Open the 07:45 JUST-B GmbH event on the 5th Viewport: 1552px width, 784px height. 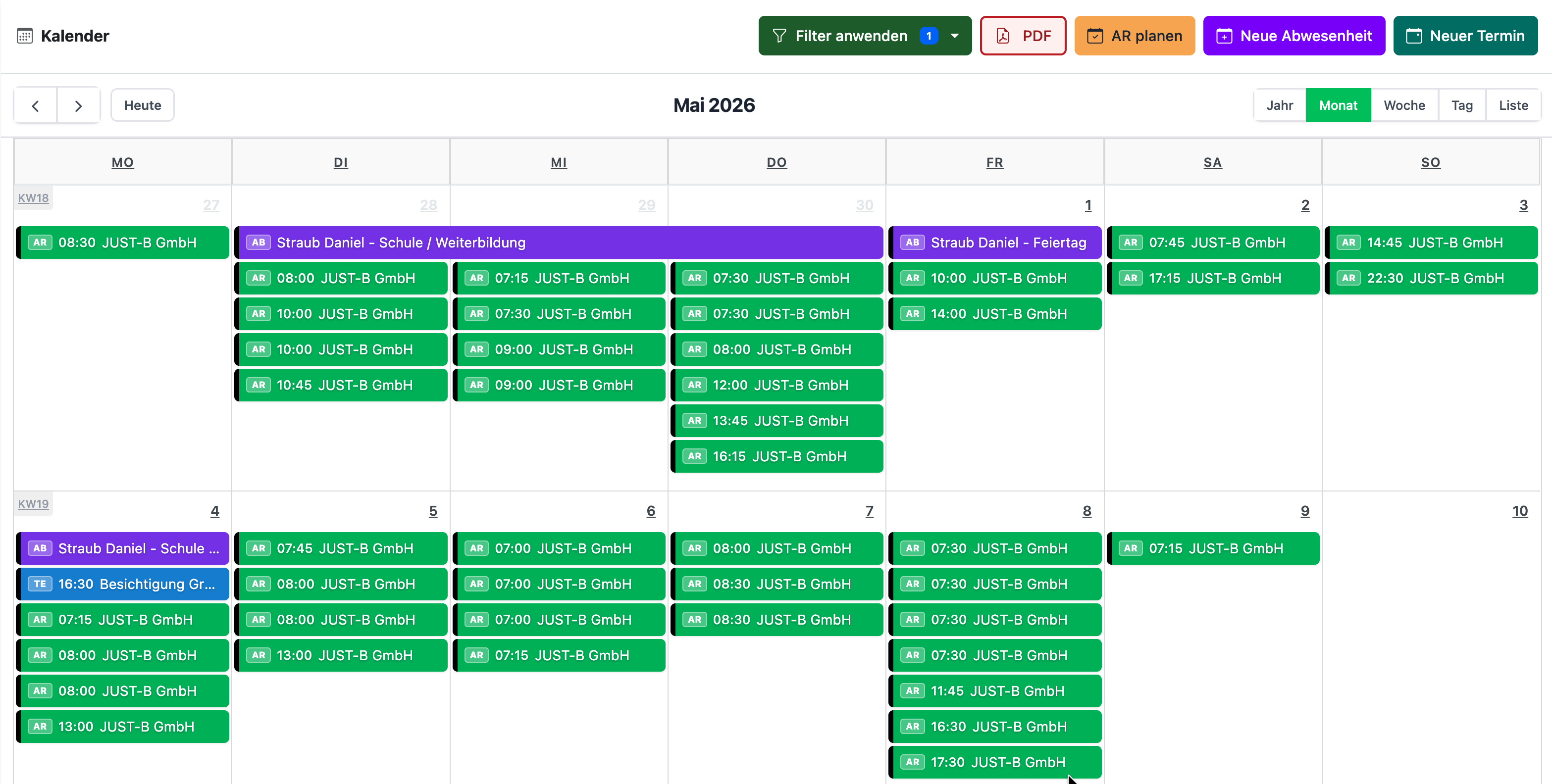point(340,548)
